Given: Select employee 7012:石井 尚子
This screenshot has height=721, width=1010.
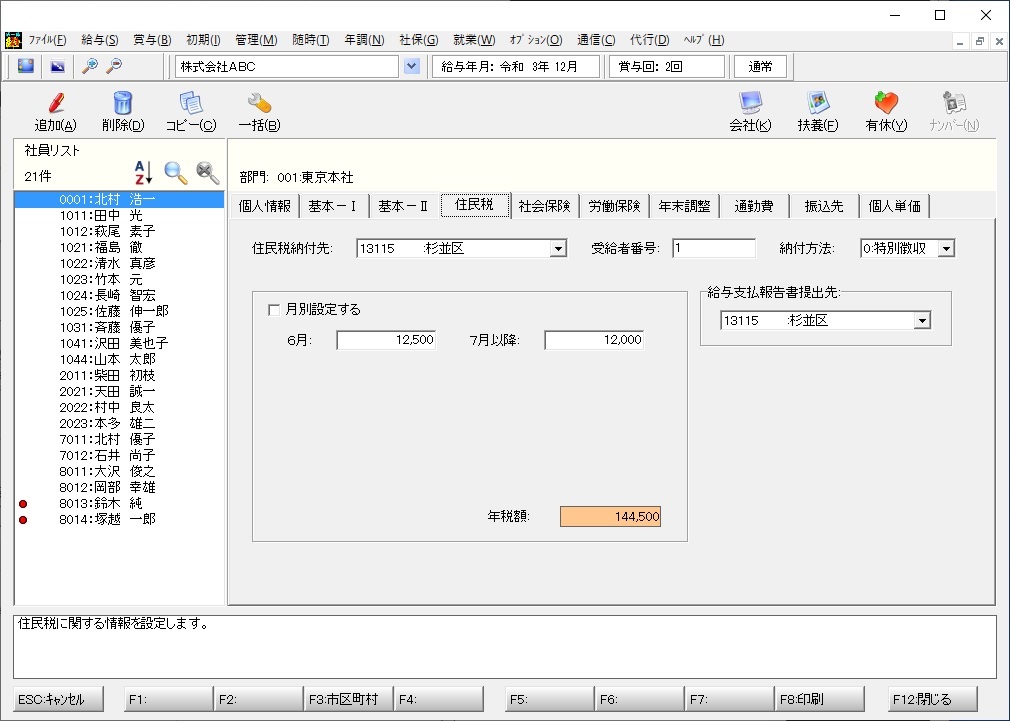Looking at the screenshot, I should click(119, 456).
